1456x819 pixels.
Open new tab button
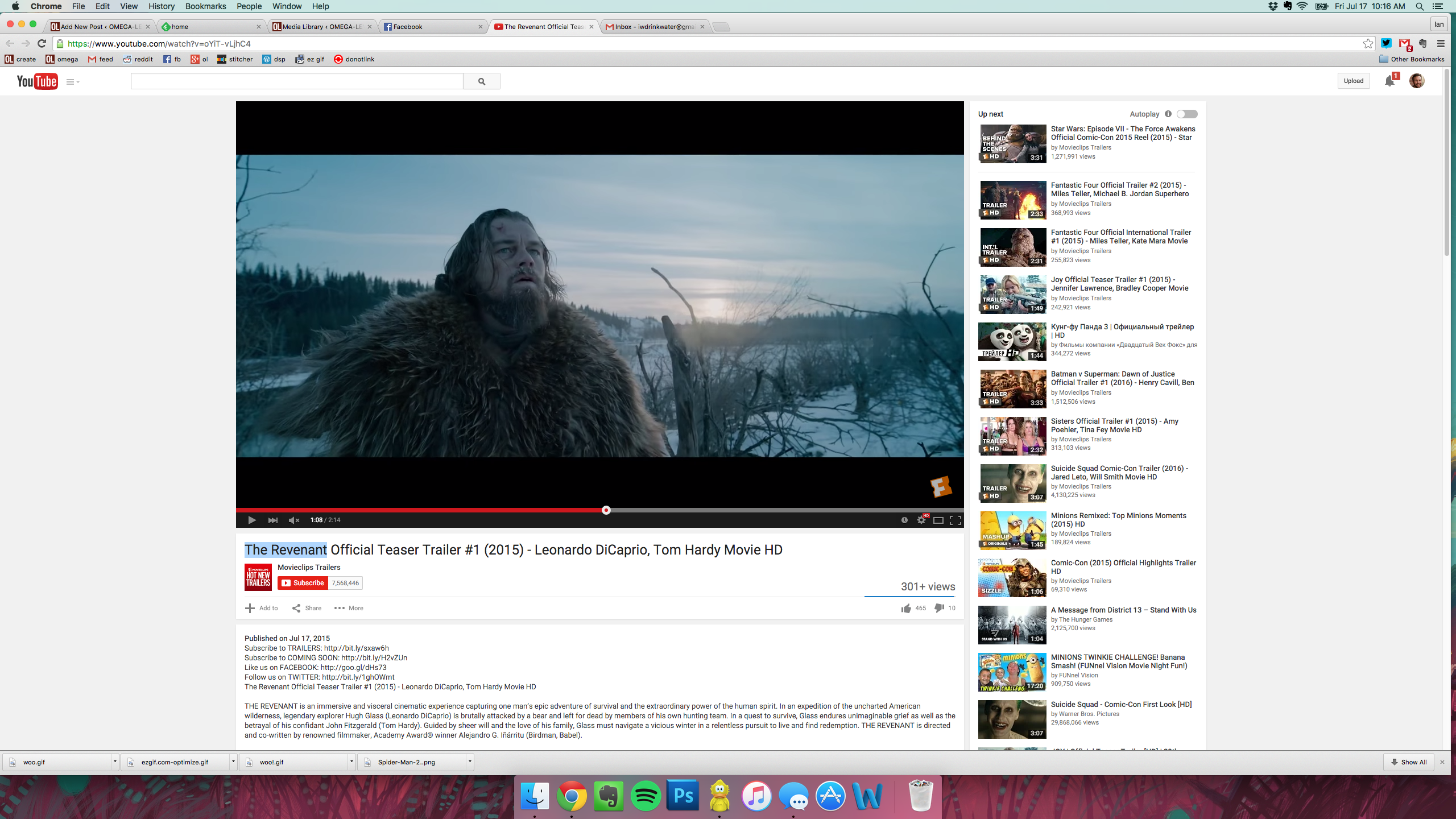coord(721,27)
